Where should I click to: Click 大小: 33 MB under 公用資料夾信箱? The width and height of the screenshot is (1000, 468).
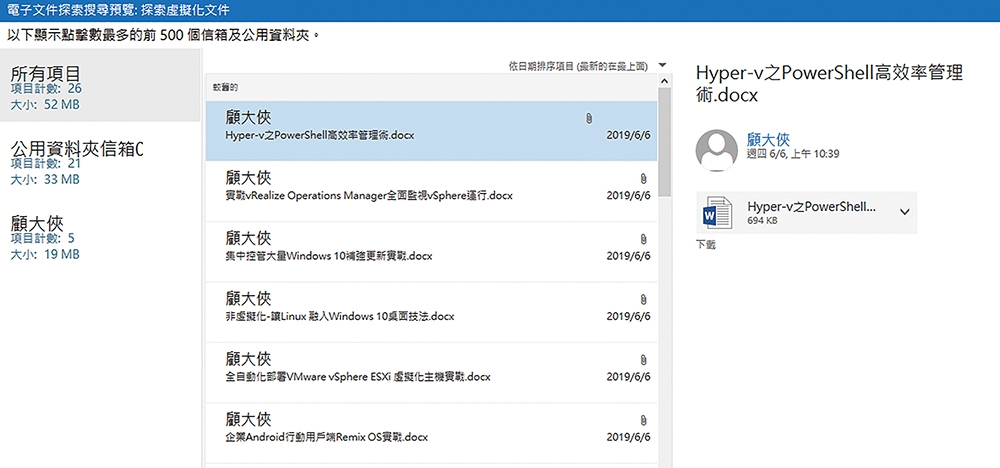[45, 180]
